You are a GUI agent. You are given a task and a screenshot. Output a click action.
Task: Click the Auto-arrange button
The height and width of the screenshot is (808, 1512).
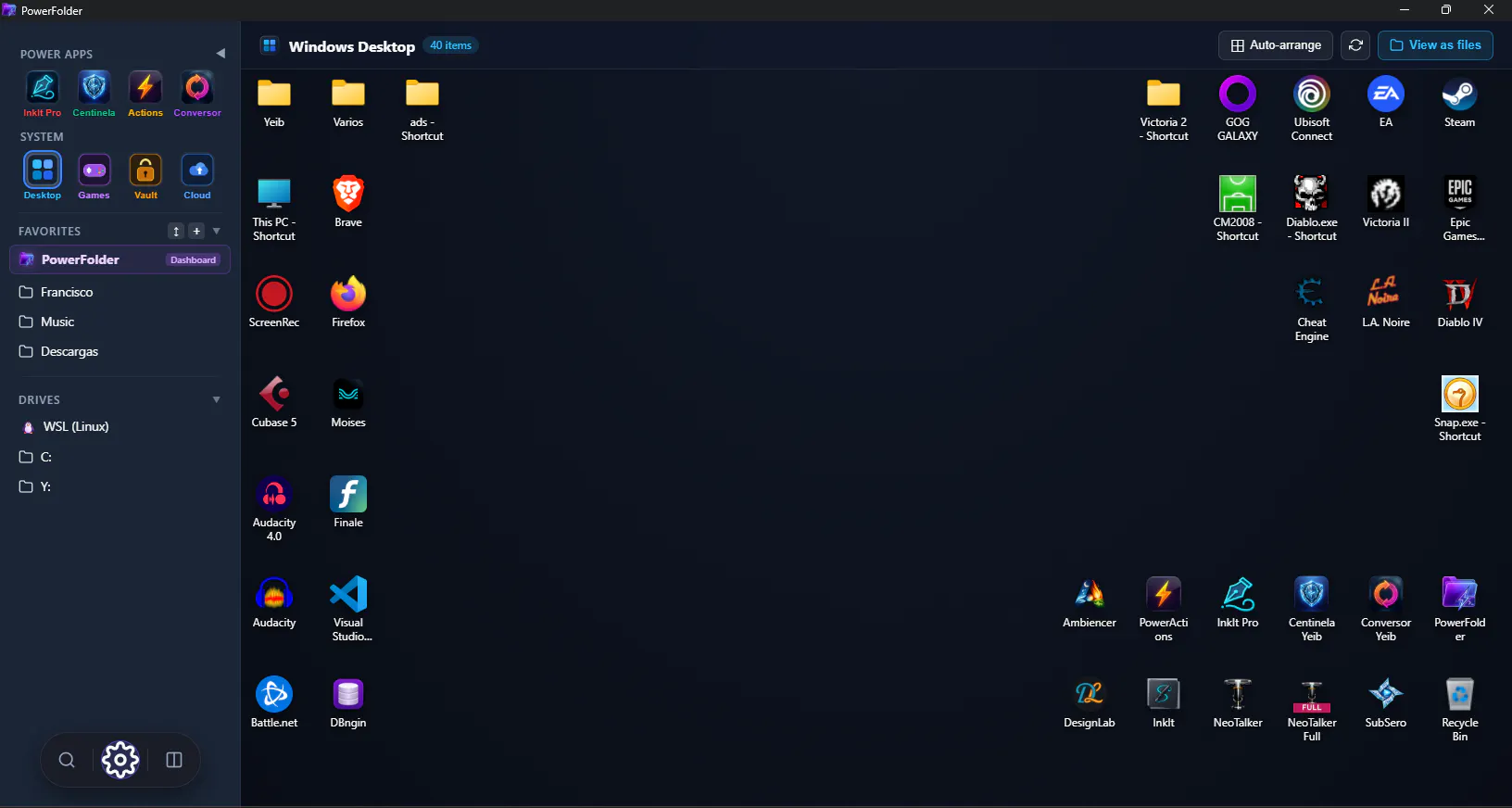[1276, 44]
